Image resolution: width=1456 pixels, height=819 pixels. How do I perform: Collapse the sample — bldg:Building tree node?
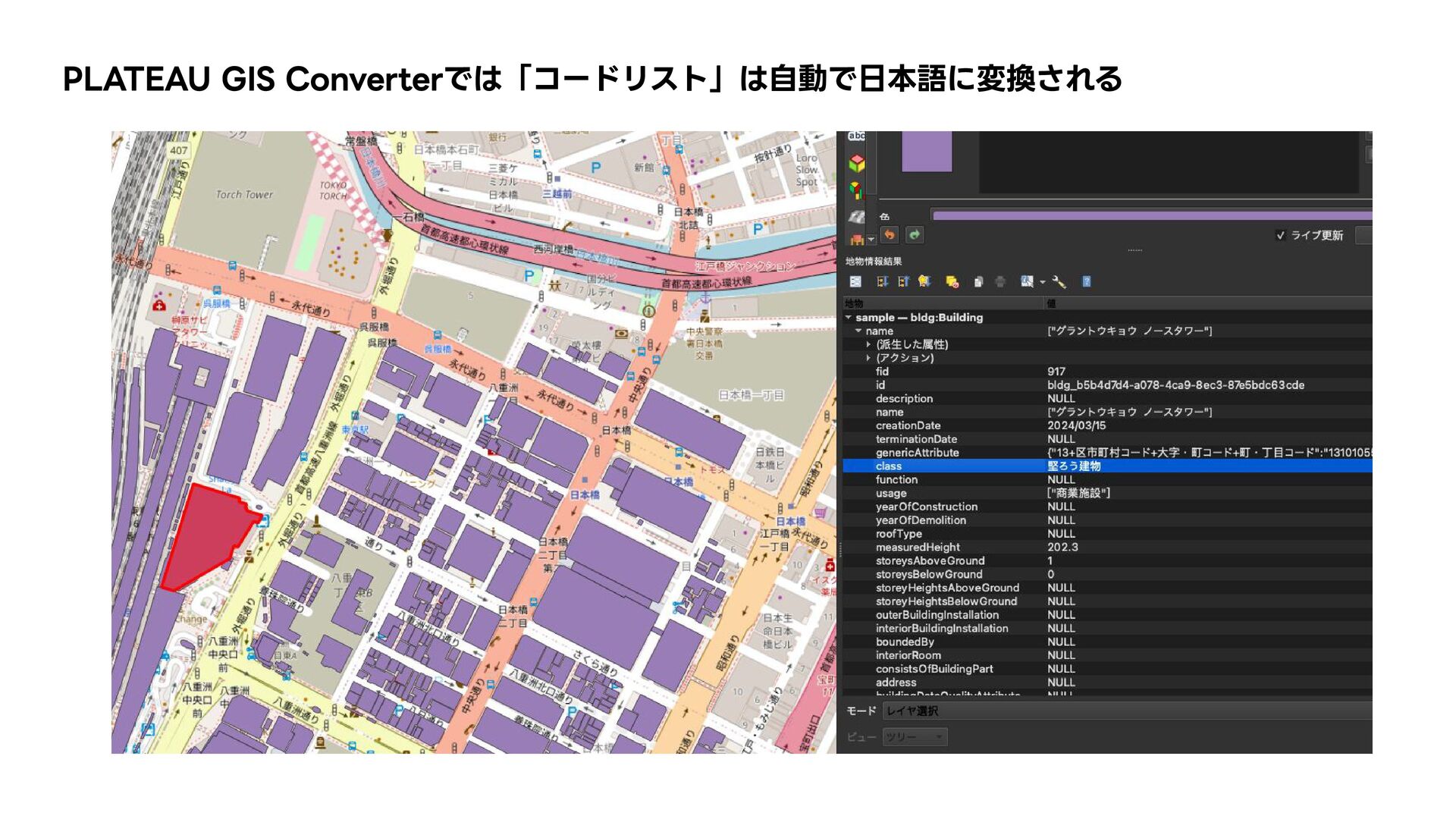(x=849, y=318)
